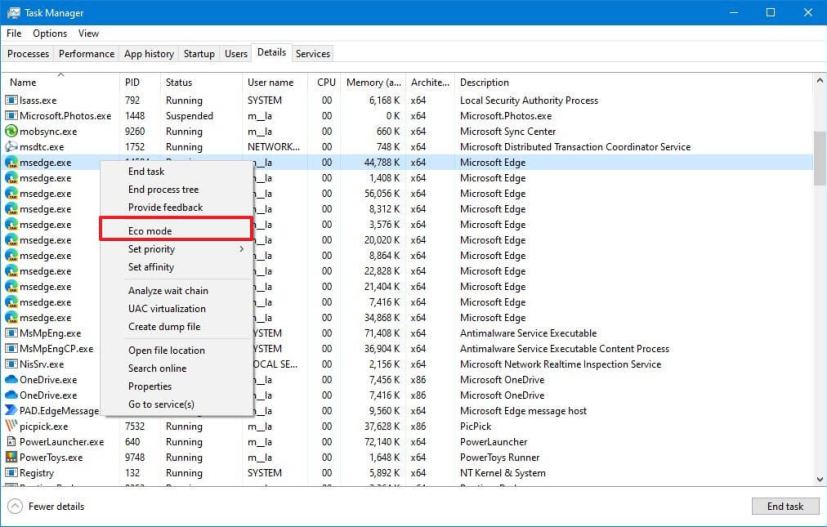Screen dimensions: 827x527
Task: Open the View menu
Action: pyautogui.click(x=89, y=33)
